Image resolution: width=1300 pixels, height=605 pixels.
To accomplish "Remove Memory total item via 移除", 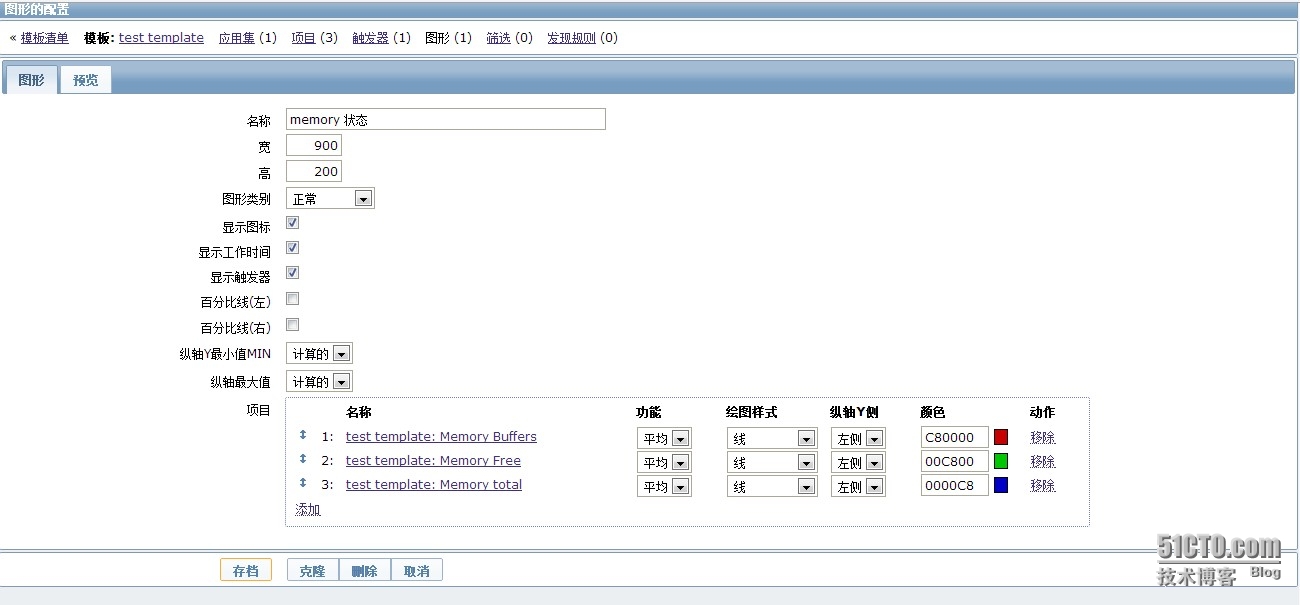I will pyautogui.click(x=1042, y=485).
